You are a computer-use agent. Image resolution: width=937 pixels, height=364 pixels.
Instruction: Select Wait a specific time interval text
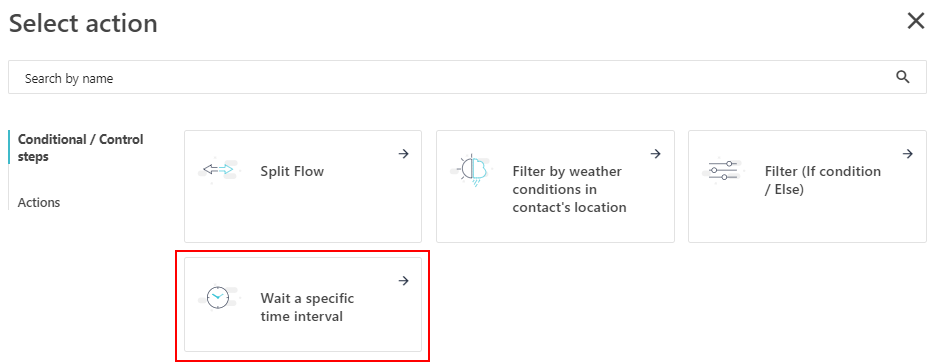(x=307, y=307)
